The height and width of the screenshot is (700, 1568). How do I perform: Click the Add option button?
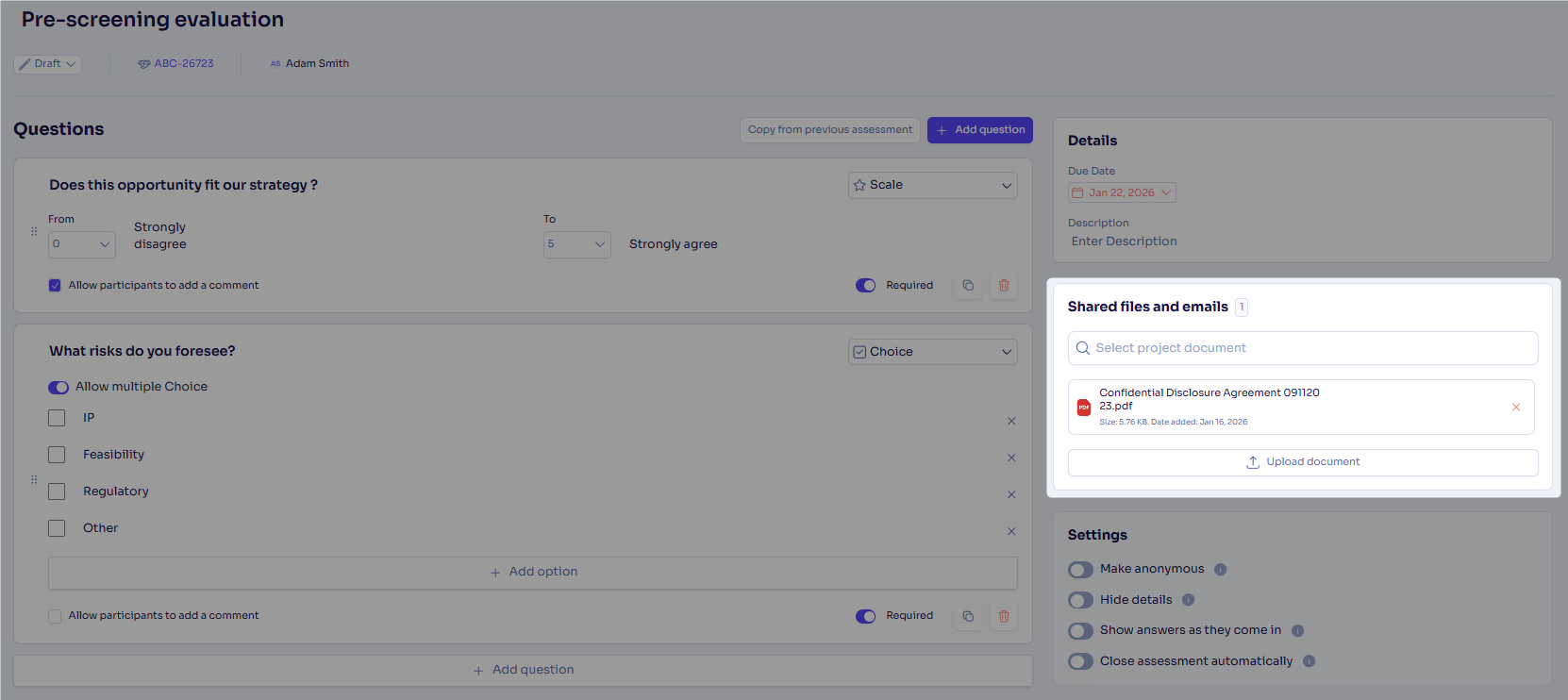[x=532, y=573]
